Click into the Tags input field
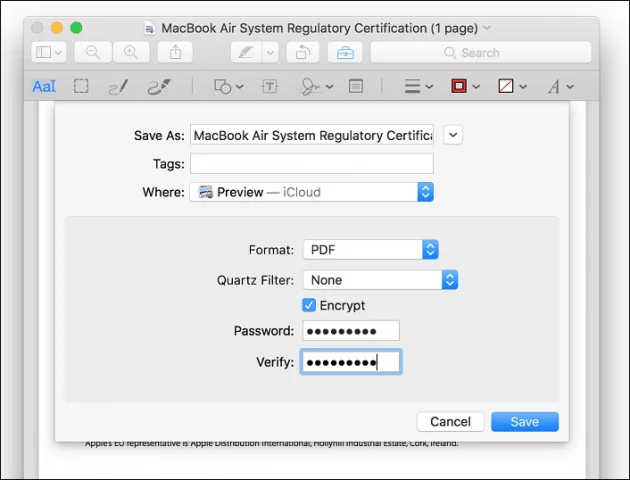Screen dimensions: 630x480 coord(312,163)
